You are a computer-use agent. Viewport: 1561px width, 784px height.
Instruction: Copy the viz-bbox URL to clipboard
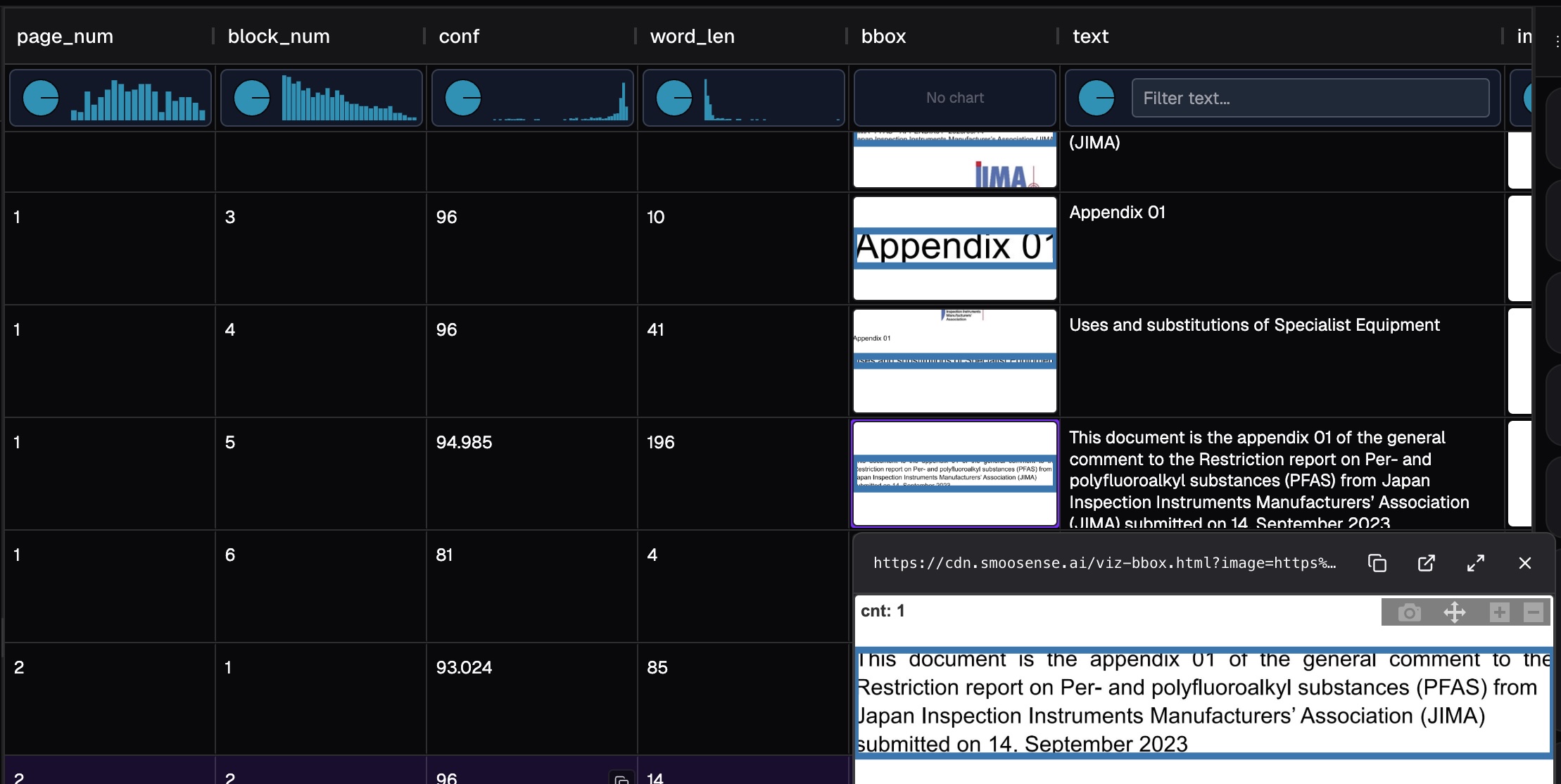click(1377, 563)
